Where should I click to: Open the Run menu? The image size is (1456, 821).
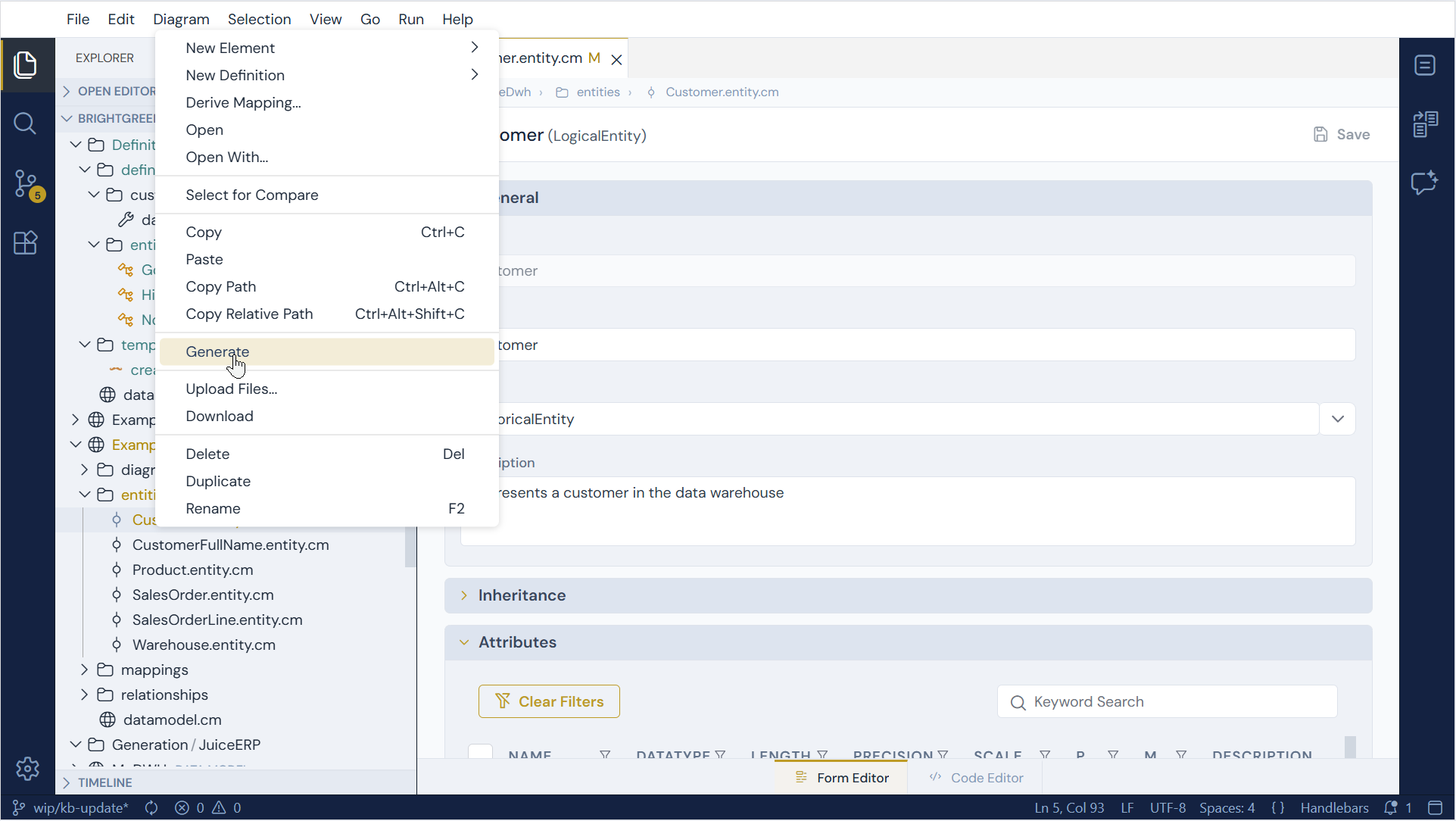click(x=411, y=19)
